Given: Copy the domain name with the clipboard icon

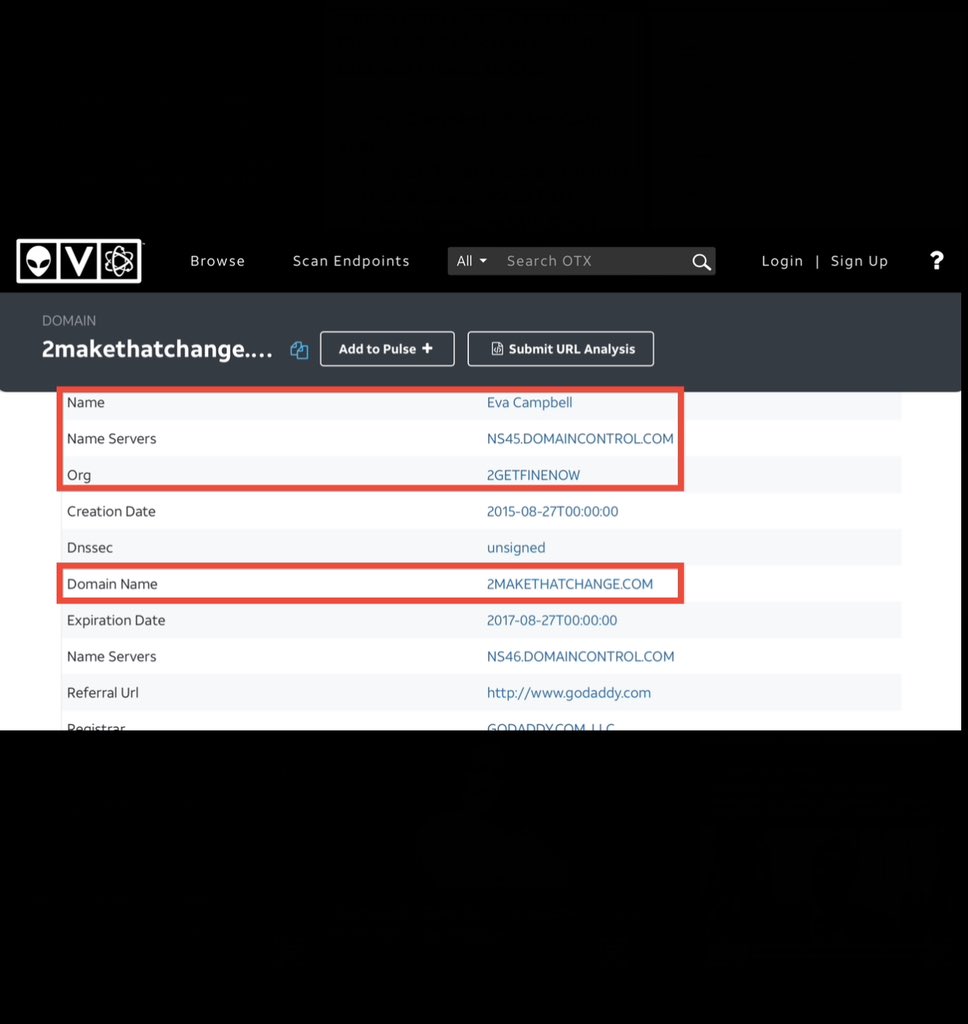Looking at the screenshot, I should pyautogui.click(x=299, y=350).
